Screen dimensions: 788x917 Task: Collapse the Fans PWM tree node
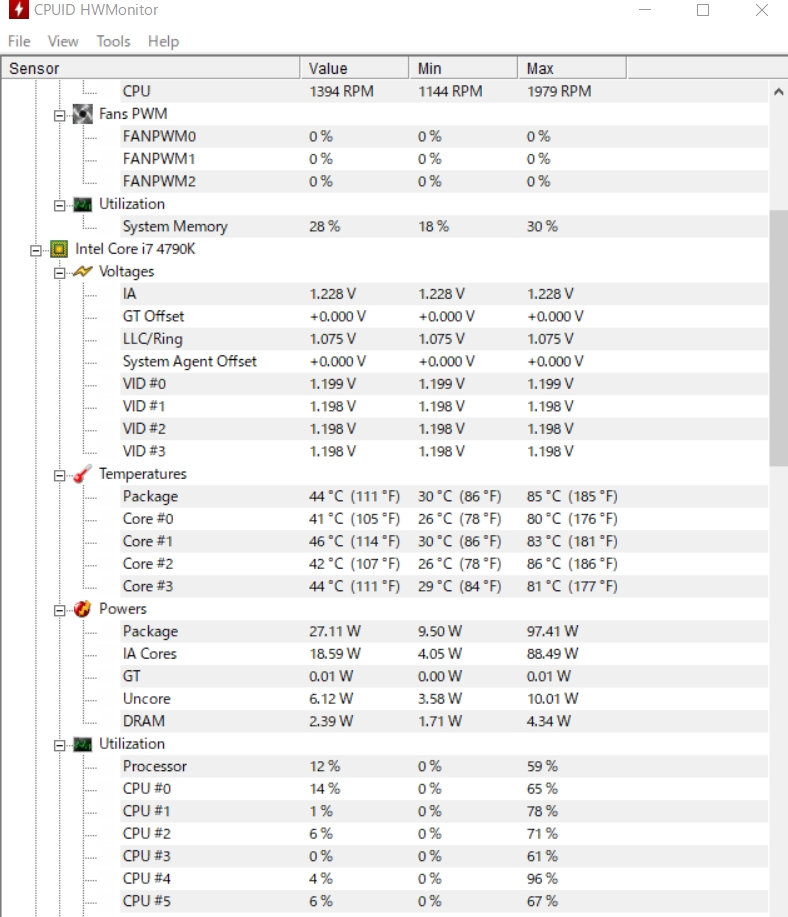[x=60, y=114]
